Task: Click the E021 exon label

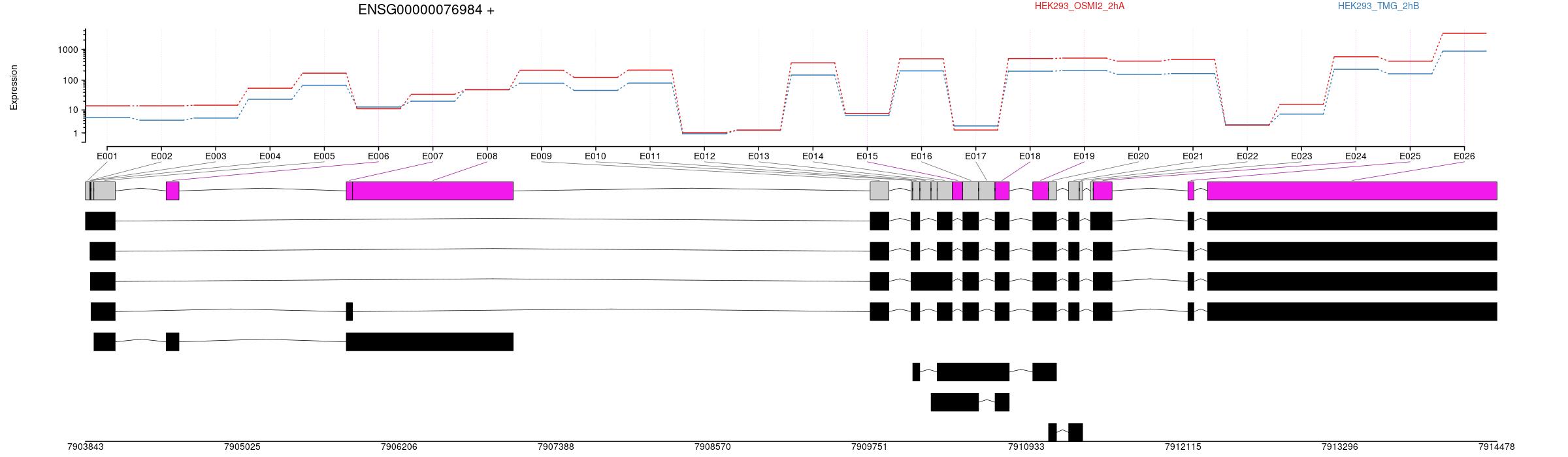Action: click(x=1192, y=156)
